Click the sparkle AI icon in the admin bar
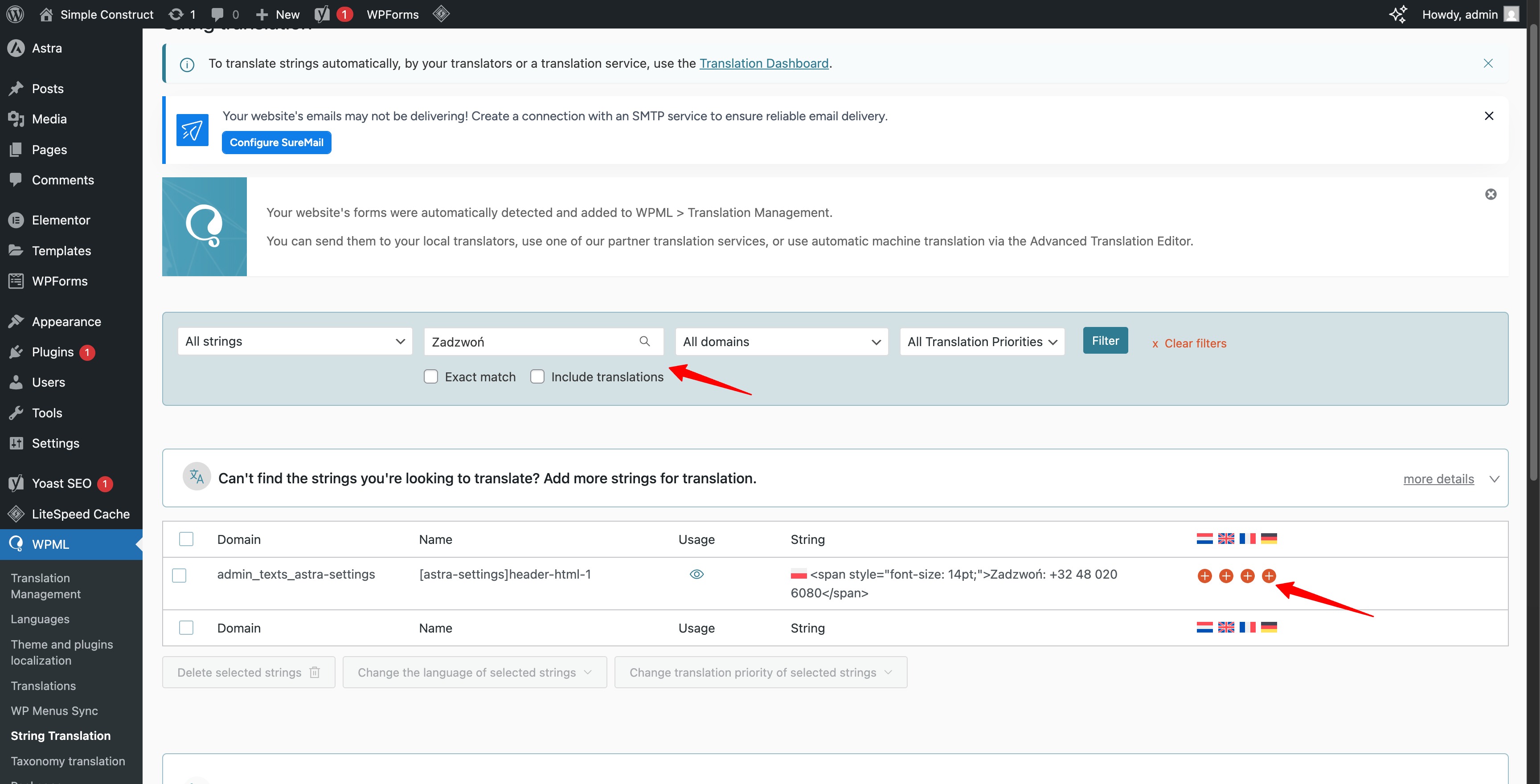Viewport: 1540px width, 784px height. click(1398, 14)
